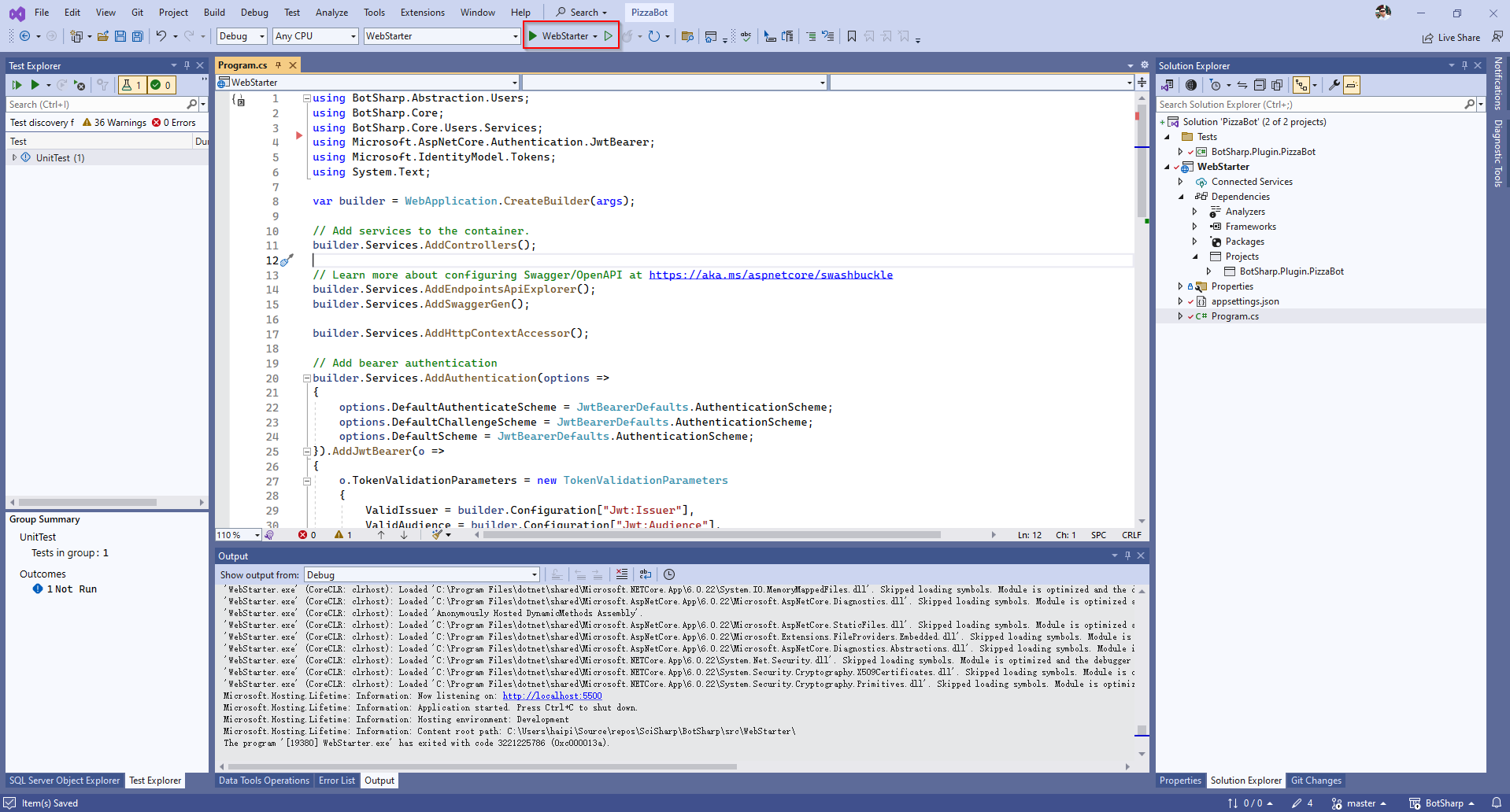Click the Save All toolbar icon

[138, 36]
